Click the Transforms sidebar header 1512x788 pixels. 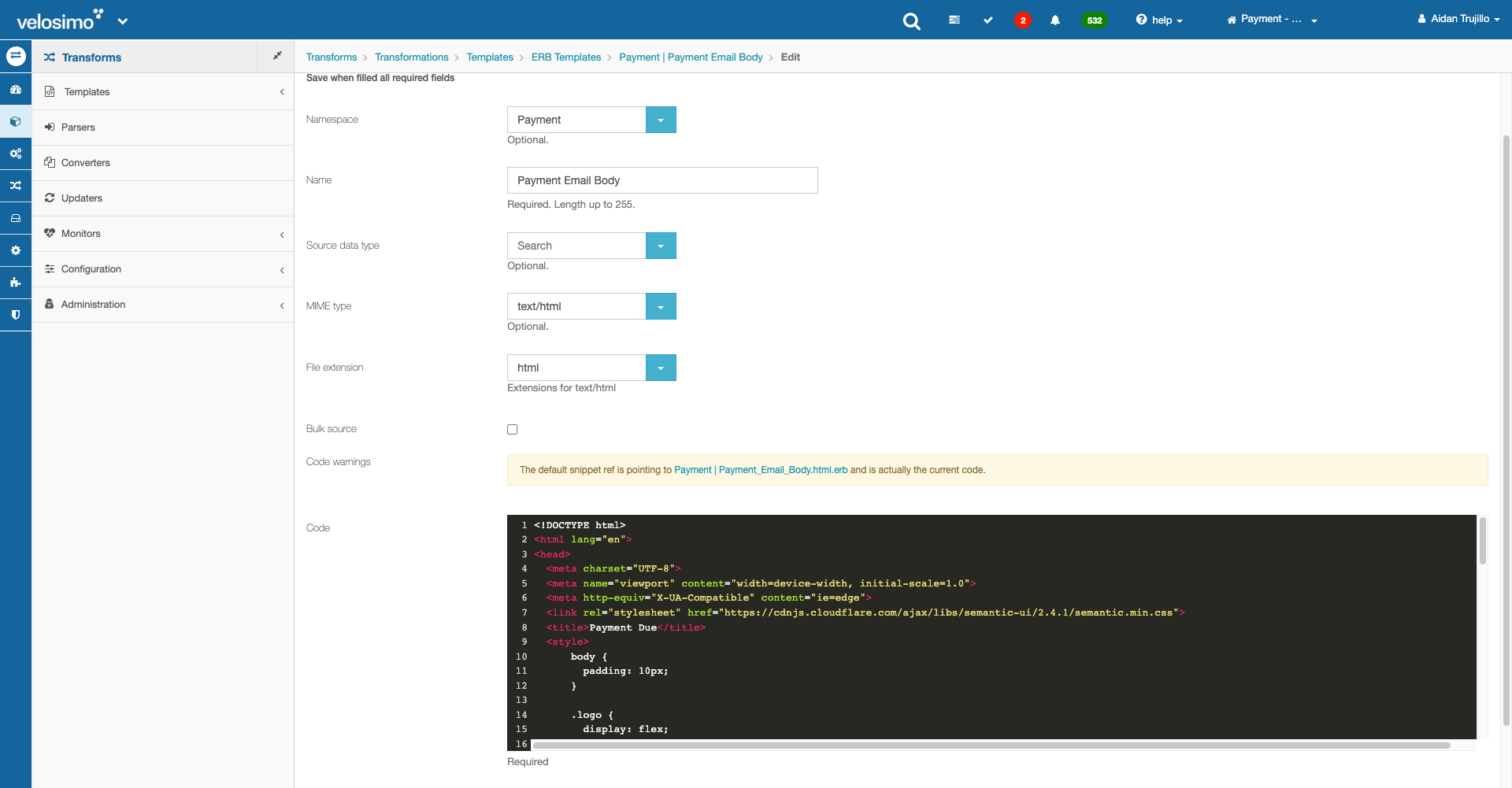(x=145, y=57)
